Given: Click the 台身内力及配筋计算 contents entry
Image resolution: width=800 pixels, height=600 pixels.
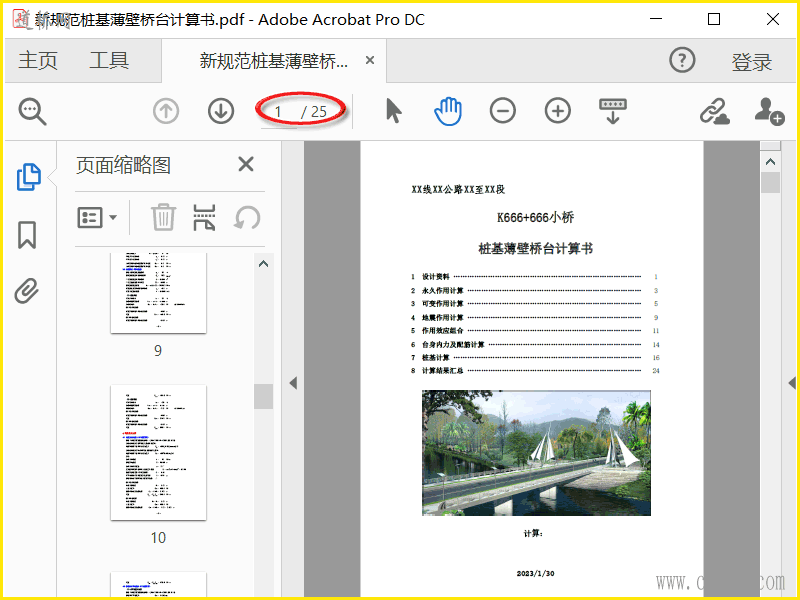Looking at the screenshot, I should click(535, 344).
